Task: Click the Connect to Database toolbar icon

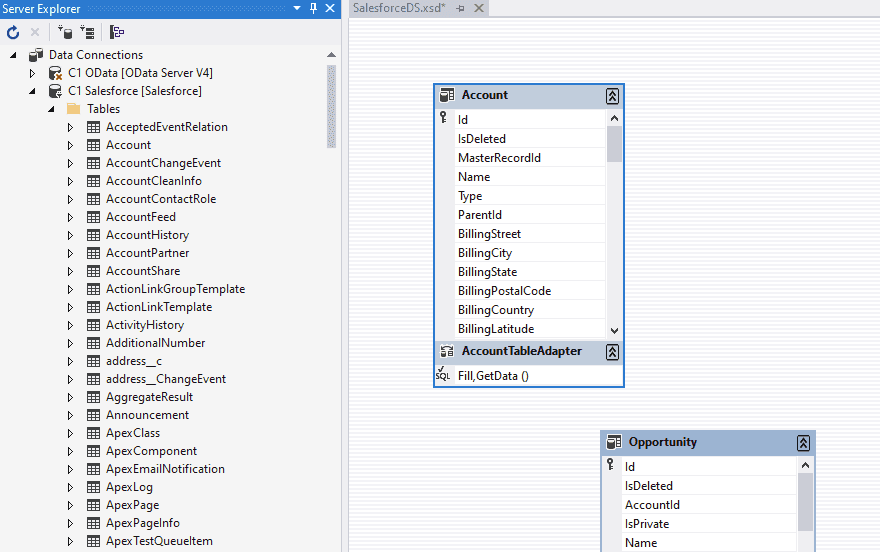Action: [x=65, y=33]
